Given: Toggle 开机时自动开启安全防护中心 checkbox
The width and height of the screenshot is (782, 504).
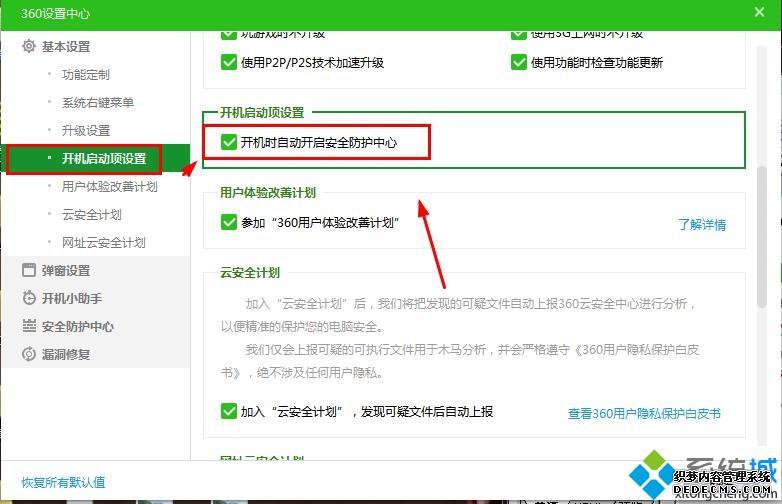Looking at the screenshot, I should click(228, 142).
